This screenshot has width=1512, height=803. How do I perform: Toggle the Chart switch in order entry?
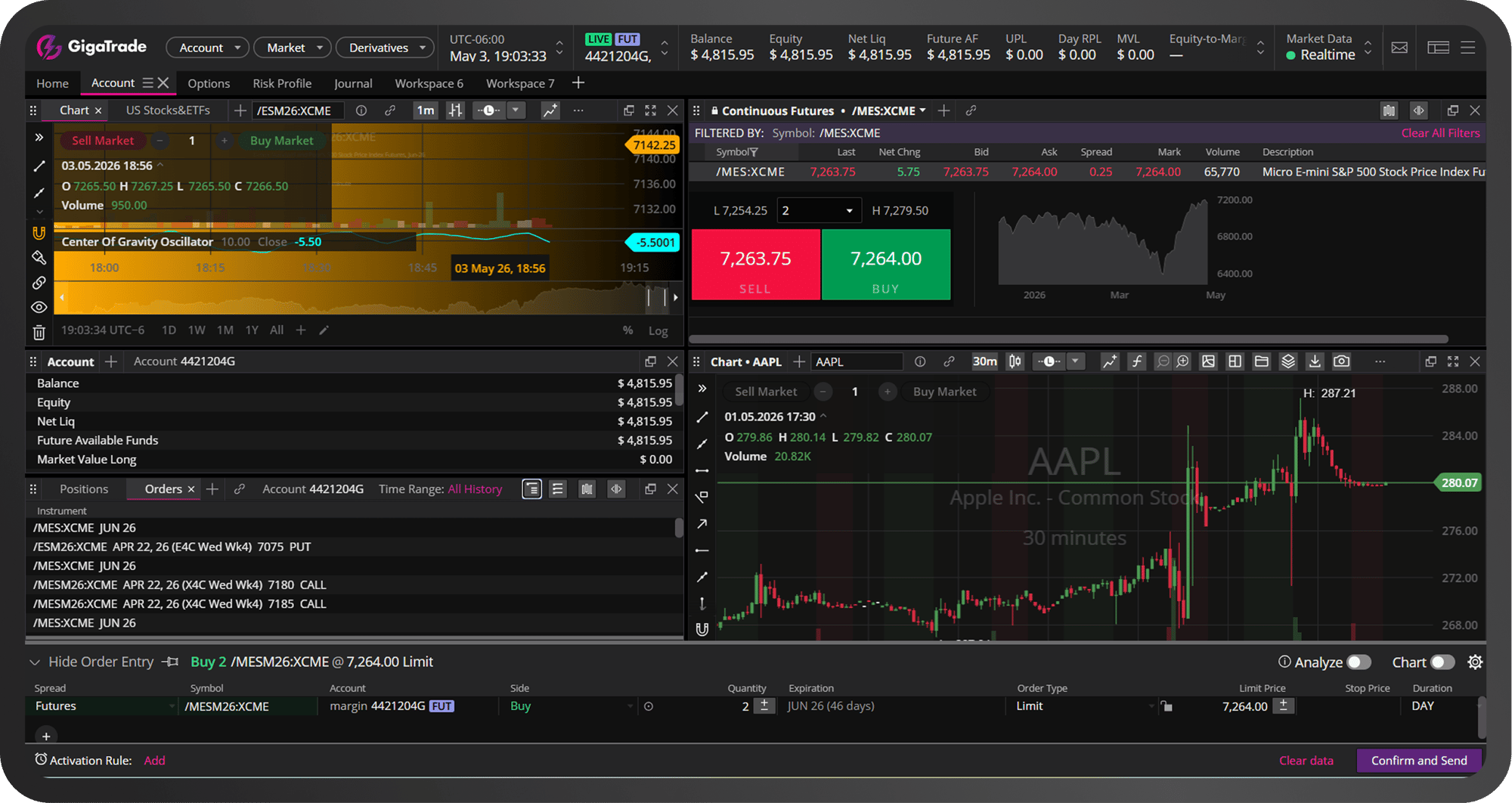pyautogui.click(x=1442, y=662)
